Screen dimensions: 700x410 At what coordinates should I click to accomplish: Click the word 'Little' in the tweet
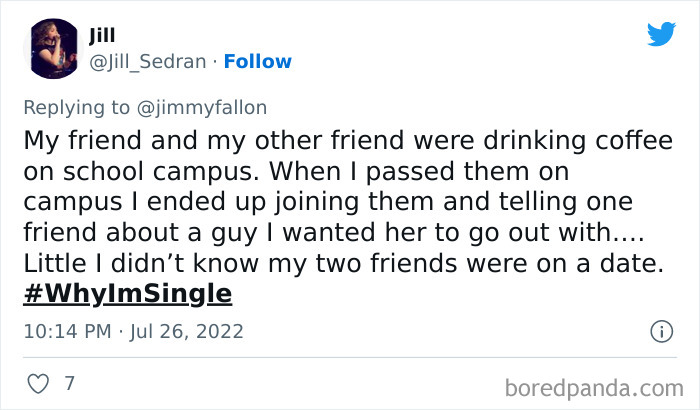(x=50, y=264)
